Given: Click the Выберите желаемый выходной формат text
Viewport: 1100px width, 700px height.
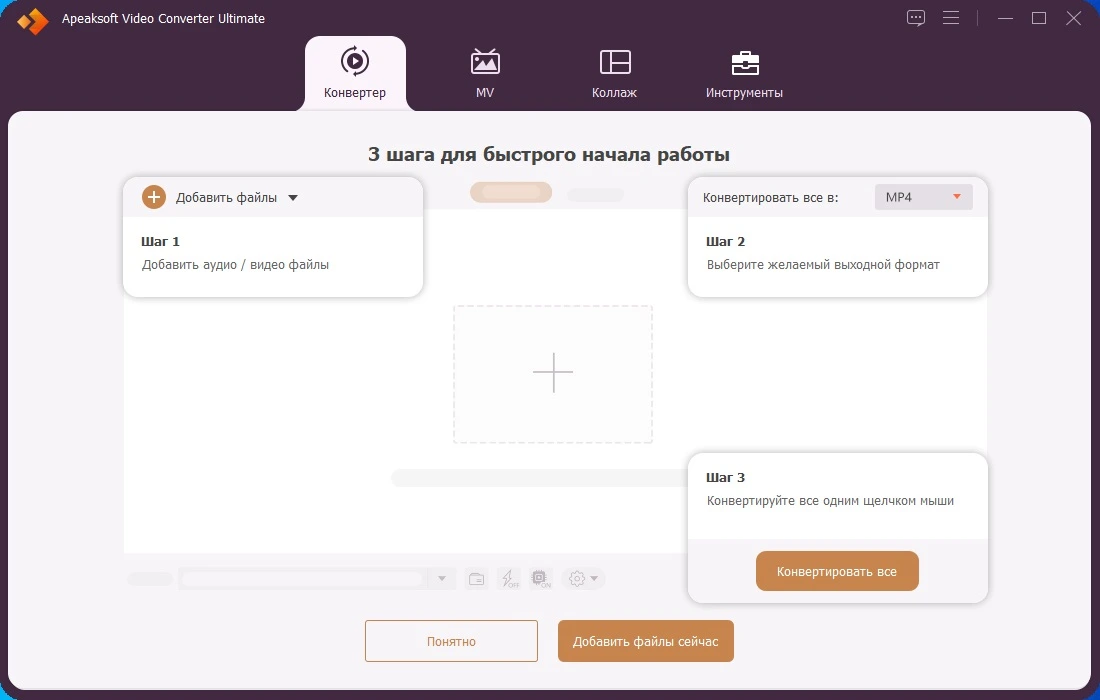Looking at the screenshot, I should 823,265.
